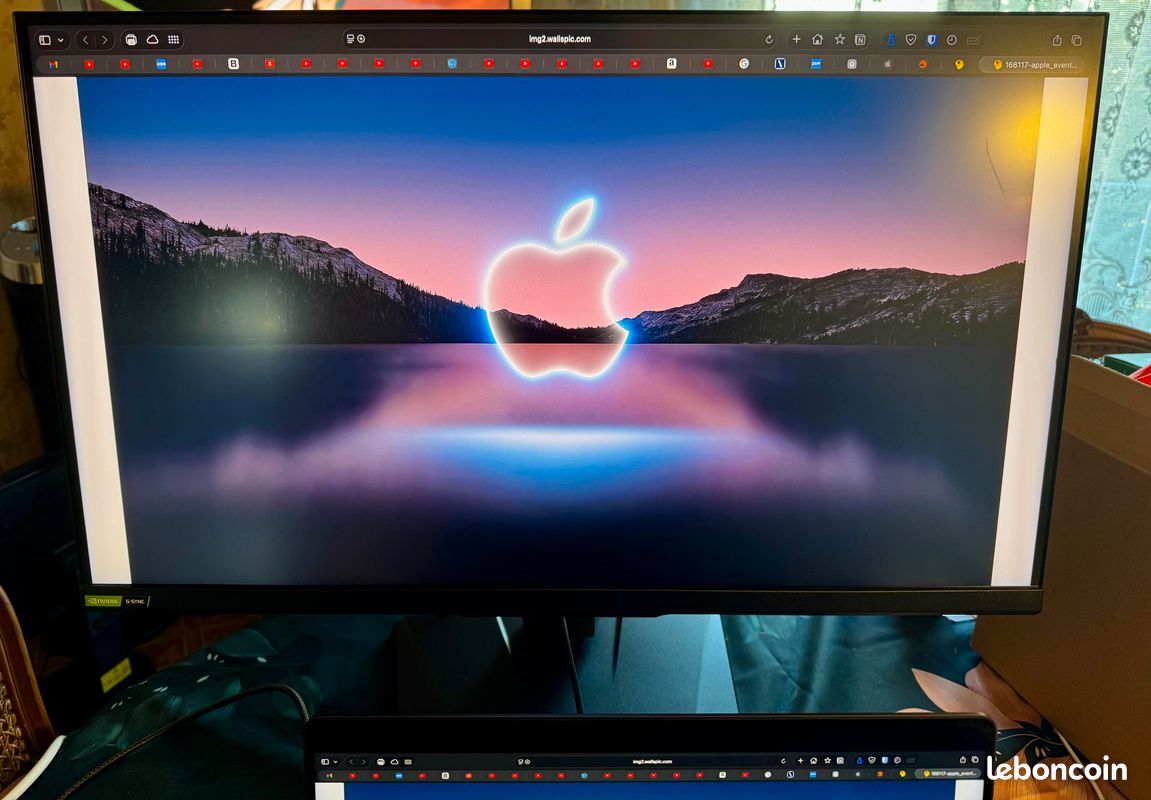Open the page settings icon in address bar
1151x800 pixels.
pyautogui.click(x=351, y=39)
